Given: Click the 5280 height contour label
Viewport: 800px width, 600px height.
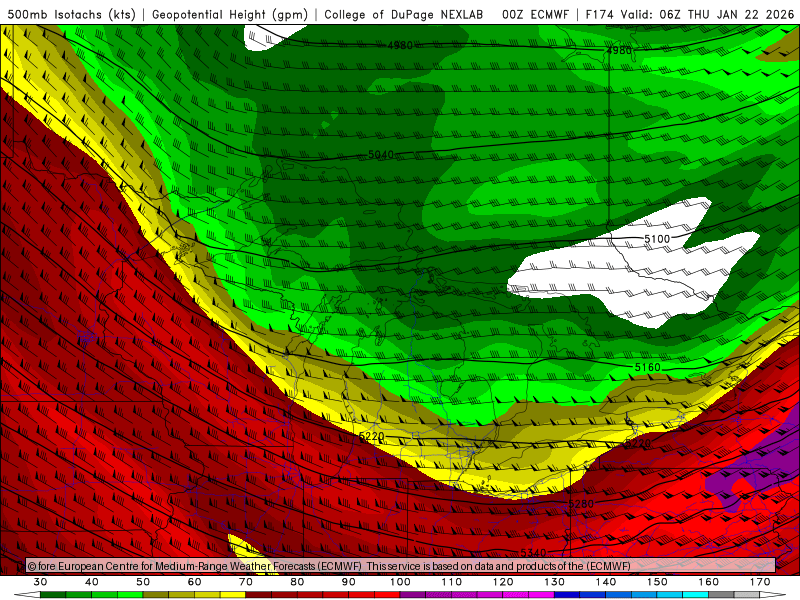Looking at the screenshot, I should coord(581,504).
